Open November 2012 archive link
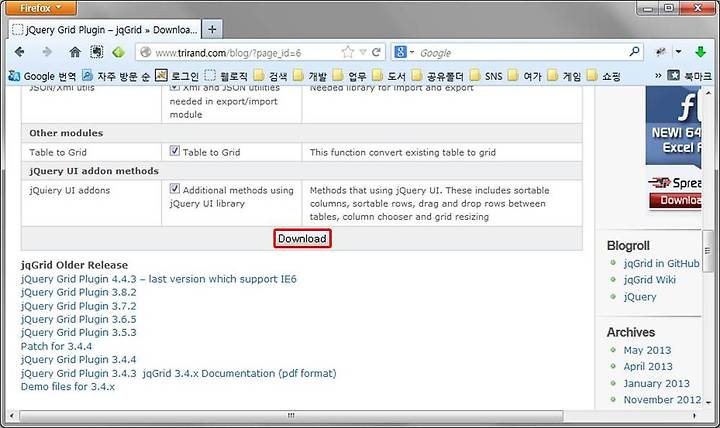 point(662,400)
